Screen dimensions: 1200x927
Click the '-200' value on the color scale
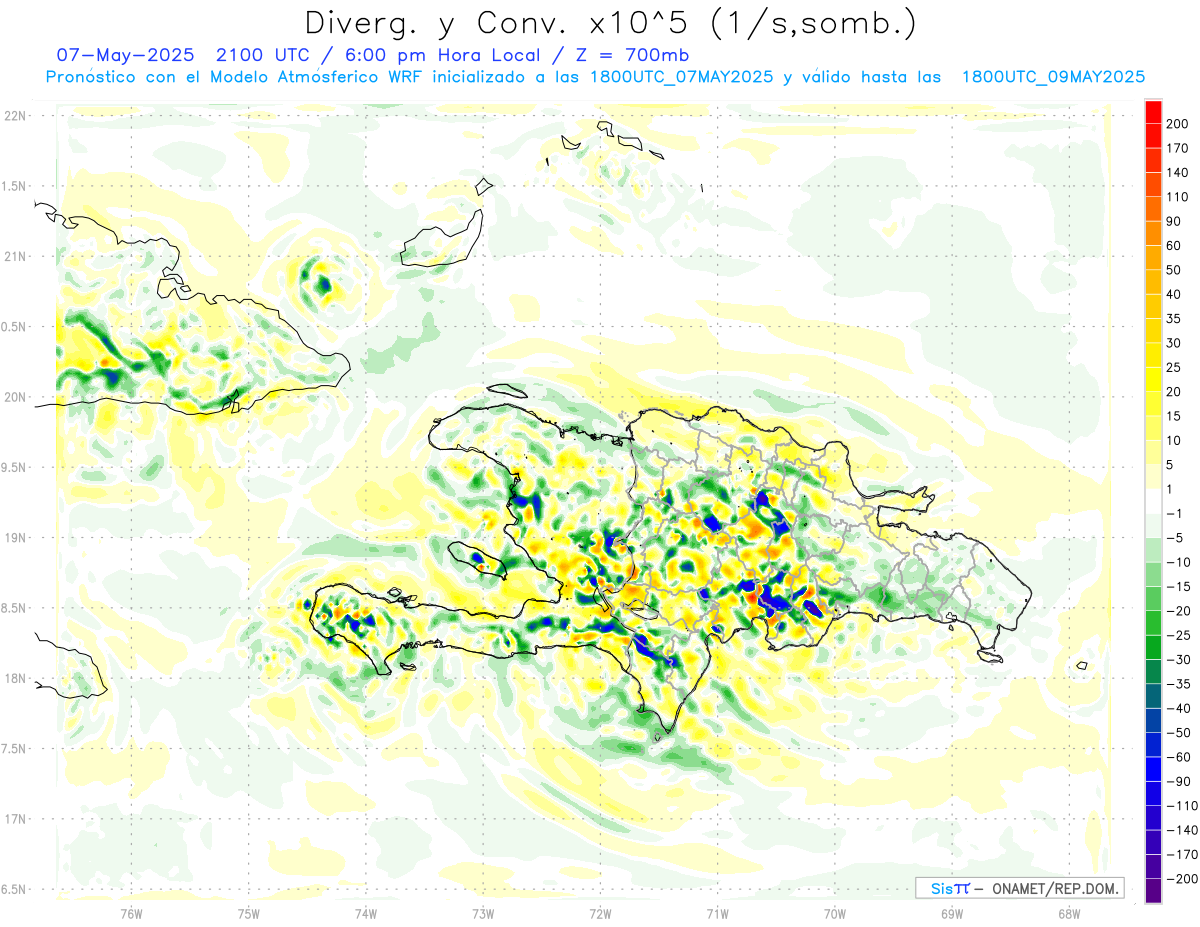[1180, 878]
